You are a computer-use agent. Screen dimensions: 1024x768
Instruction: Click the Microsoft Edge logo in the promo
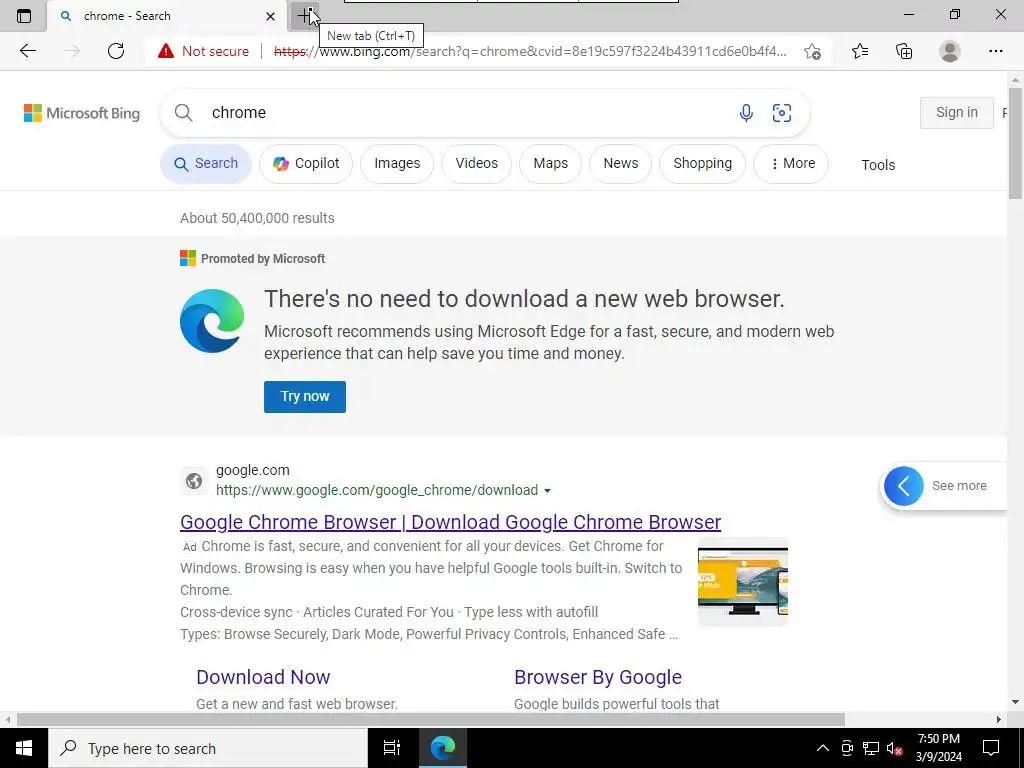212,321
